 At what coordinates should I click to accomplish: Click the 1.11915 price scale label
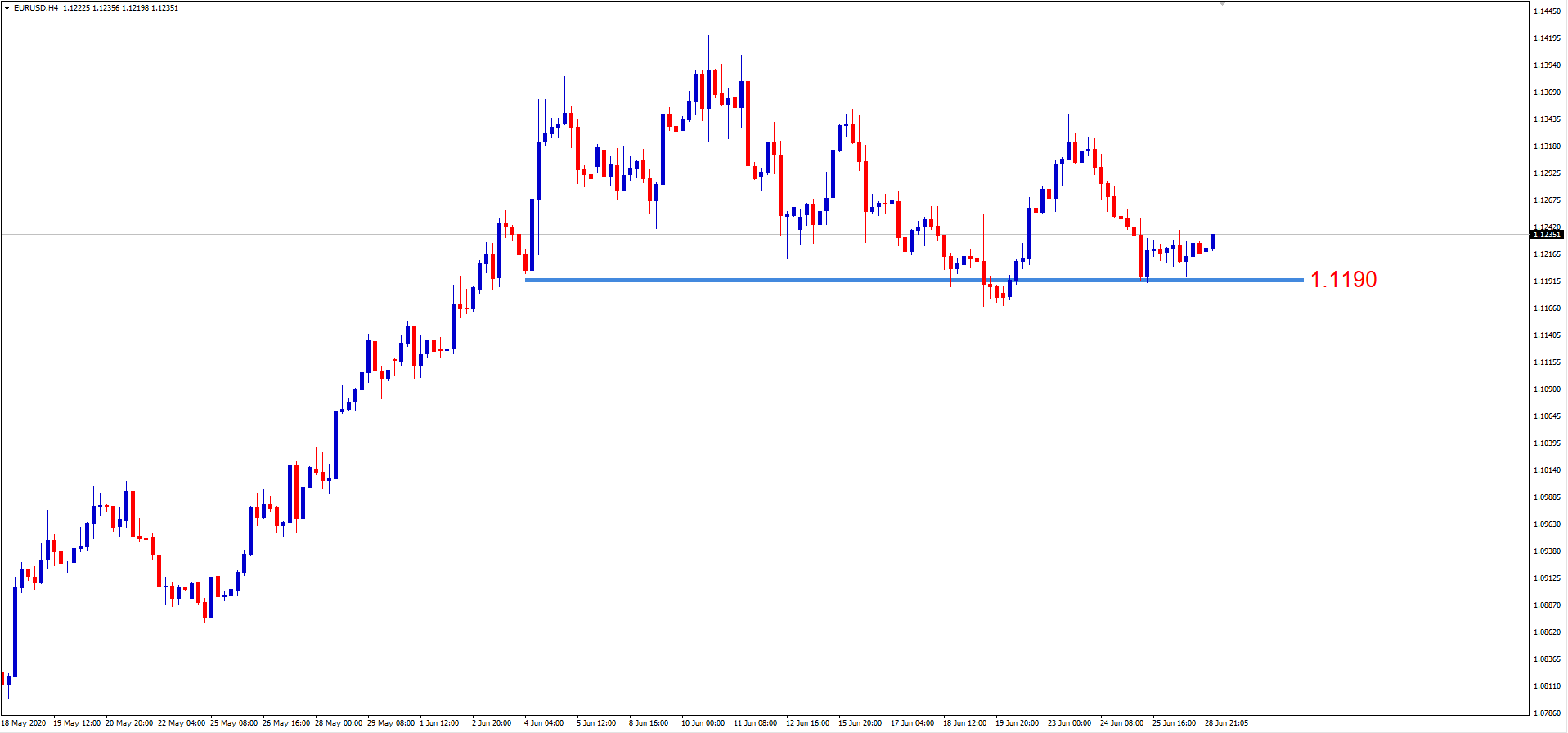(x=1547, y=281)
